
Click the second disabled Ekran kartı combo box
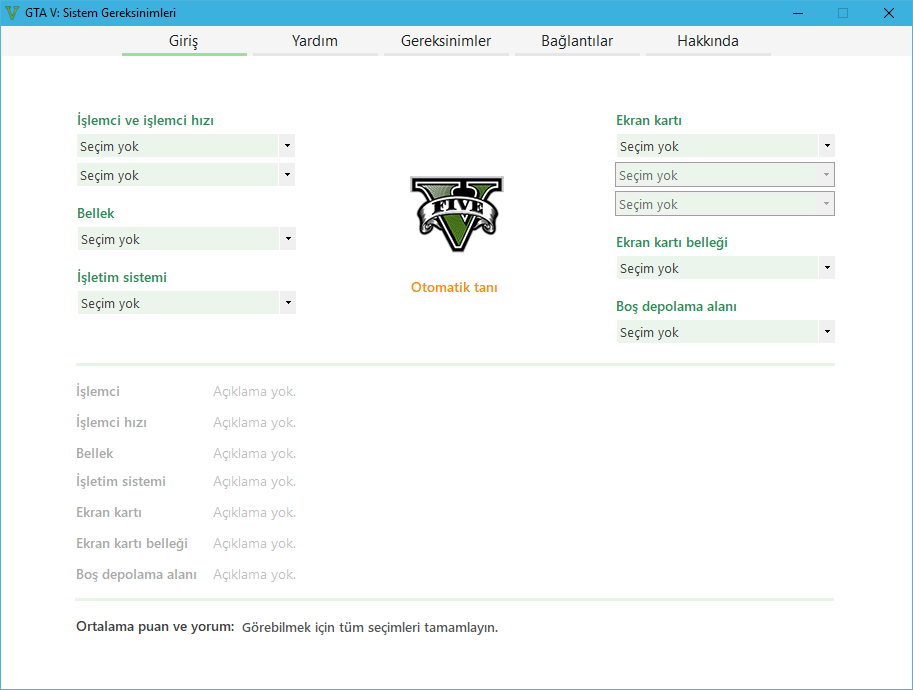(x=725, y=175)
